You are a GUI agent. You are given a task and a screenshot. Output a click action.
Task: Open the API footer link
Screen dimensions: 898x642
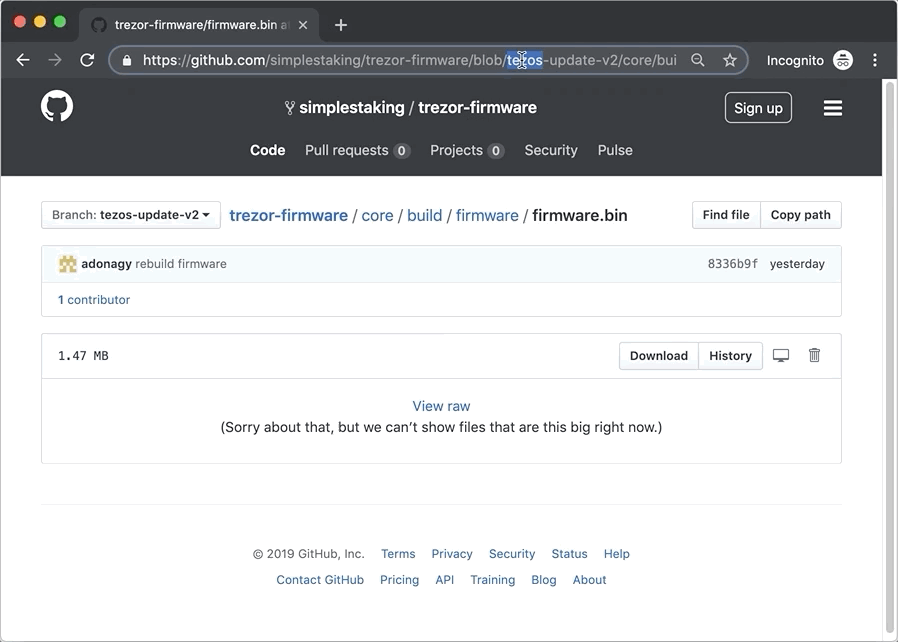click(x=444, y=580)
